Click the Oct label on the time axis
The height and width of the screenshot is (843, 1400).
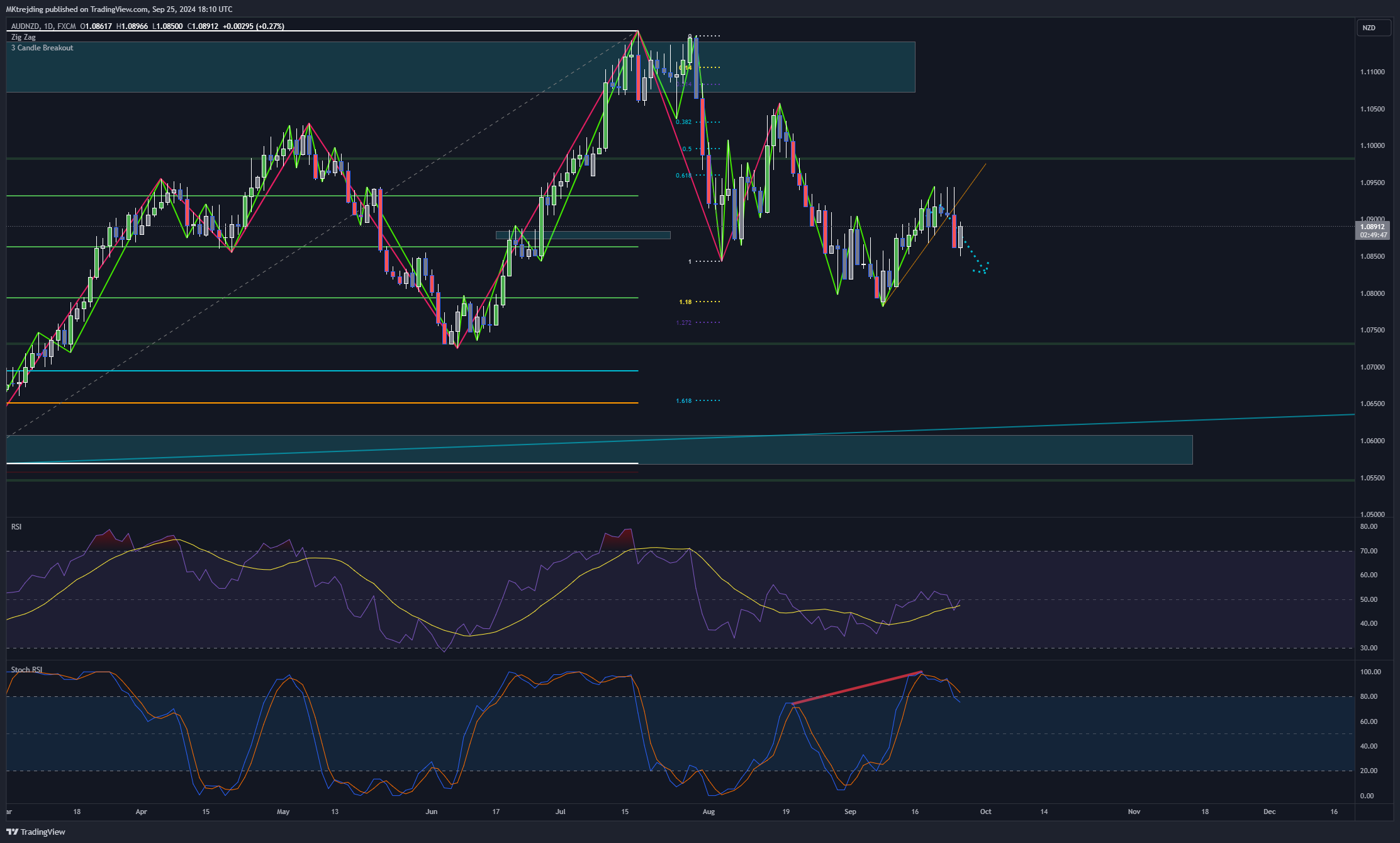point(985,812)
